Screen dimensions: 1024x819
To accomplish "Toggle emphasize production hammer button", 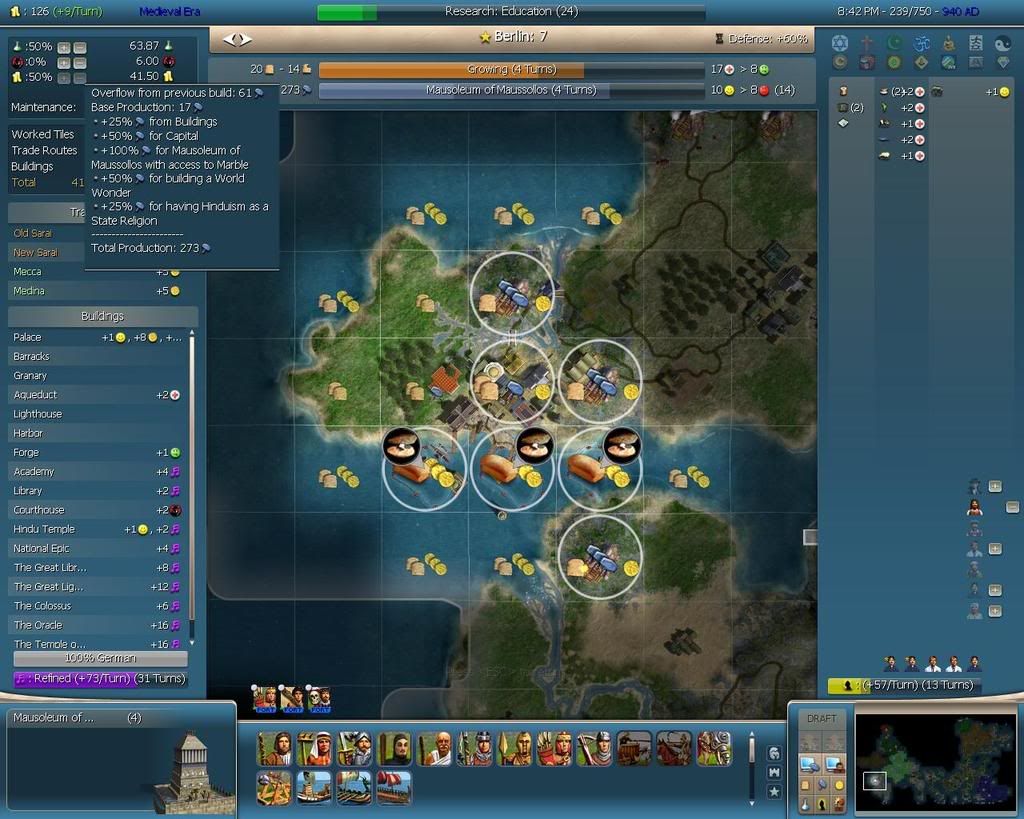I will (x=822, y=785).
